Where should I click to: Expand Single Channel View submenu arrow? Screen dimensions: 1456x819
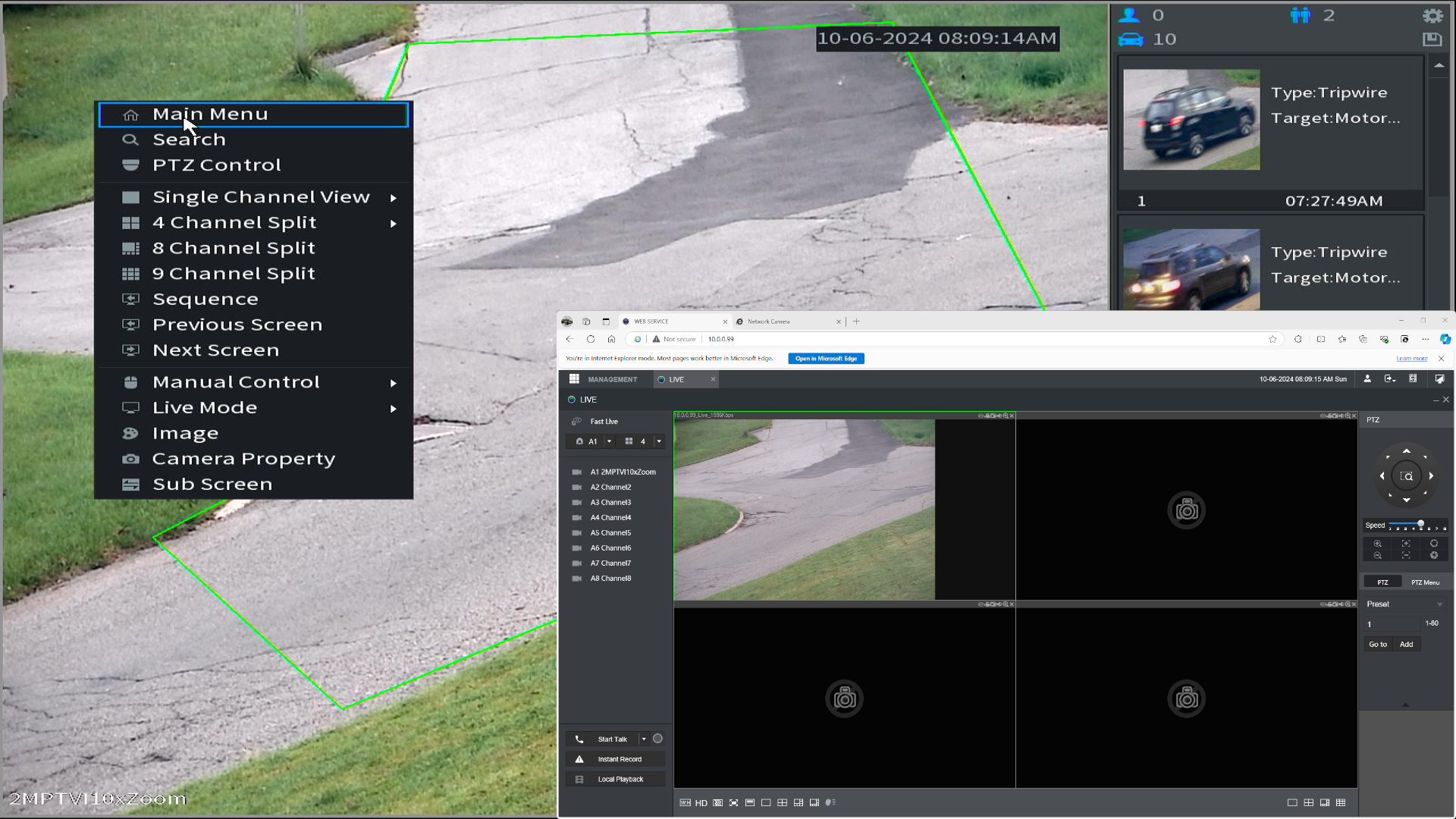(393, 198)
